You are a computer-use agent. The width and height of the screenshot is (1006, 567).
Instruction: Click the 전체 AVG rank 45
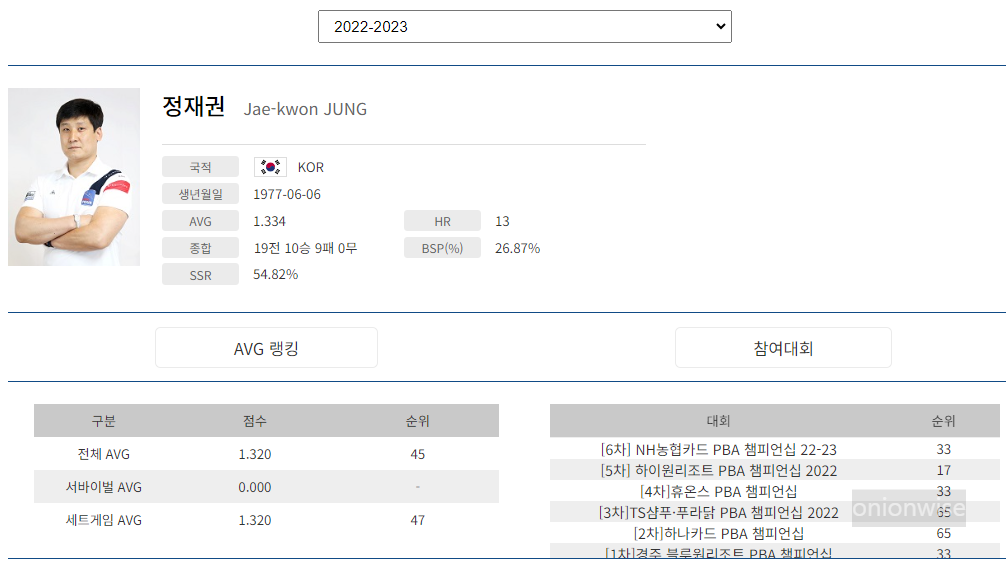click(x=418, y=454)
